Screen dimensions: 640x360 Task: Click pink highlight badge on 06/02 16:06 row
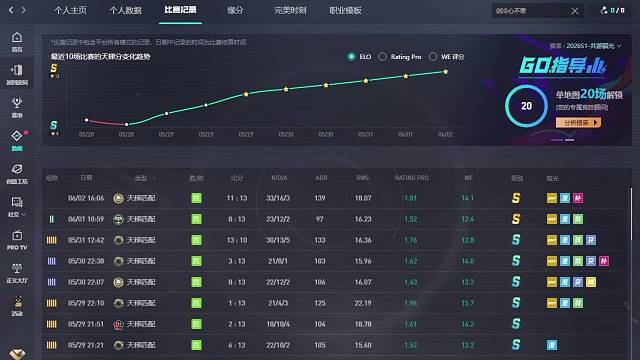[x=578, y=198]
